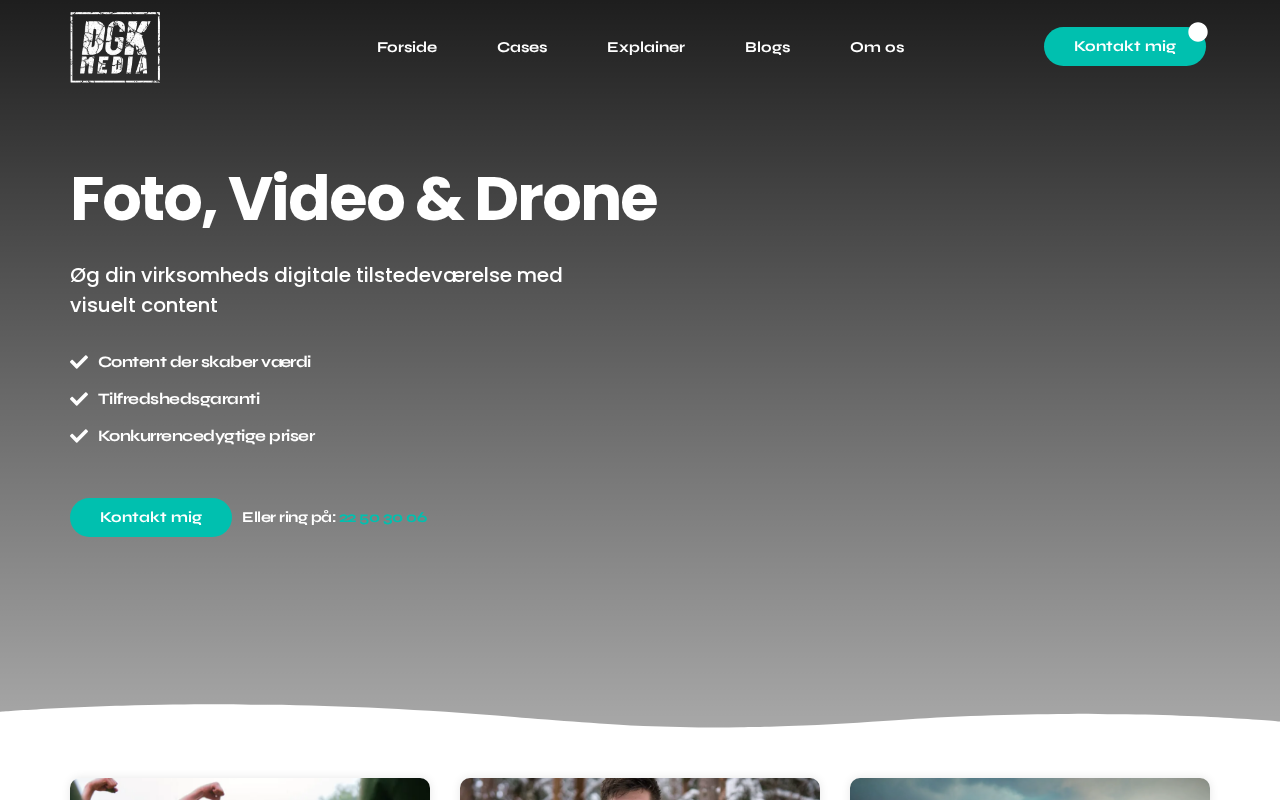The width and height of the screenshot is (1280, 800).
Task: Call the phone number 22 50 30 06
Action: click(383, 517)
